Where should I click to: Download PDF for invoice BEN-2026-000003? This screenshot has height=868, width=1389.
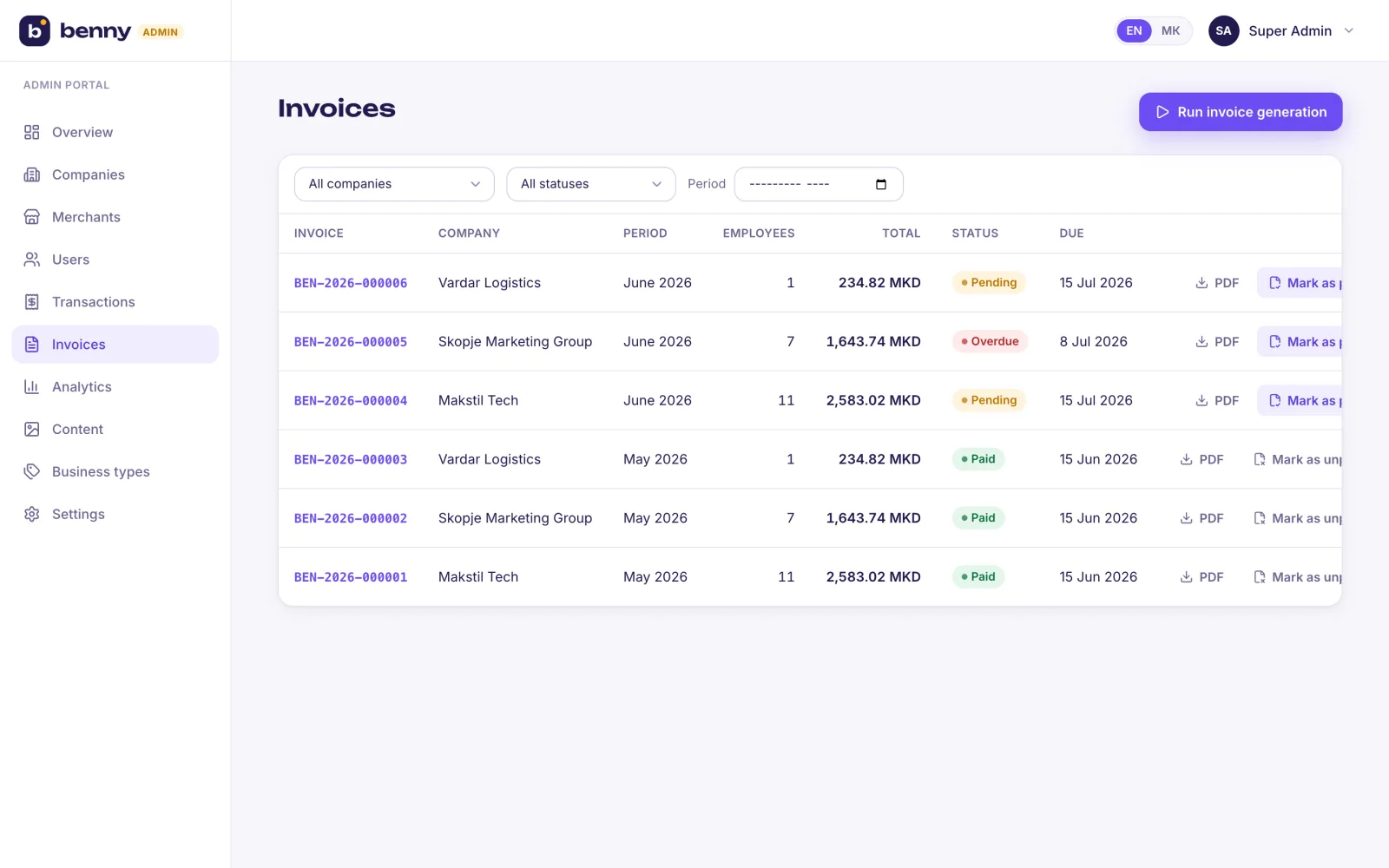tap(1201, 459)
